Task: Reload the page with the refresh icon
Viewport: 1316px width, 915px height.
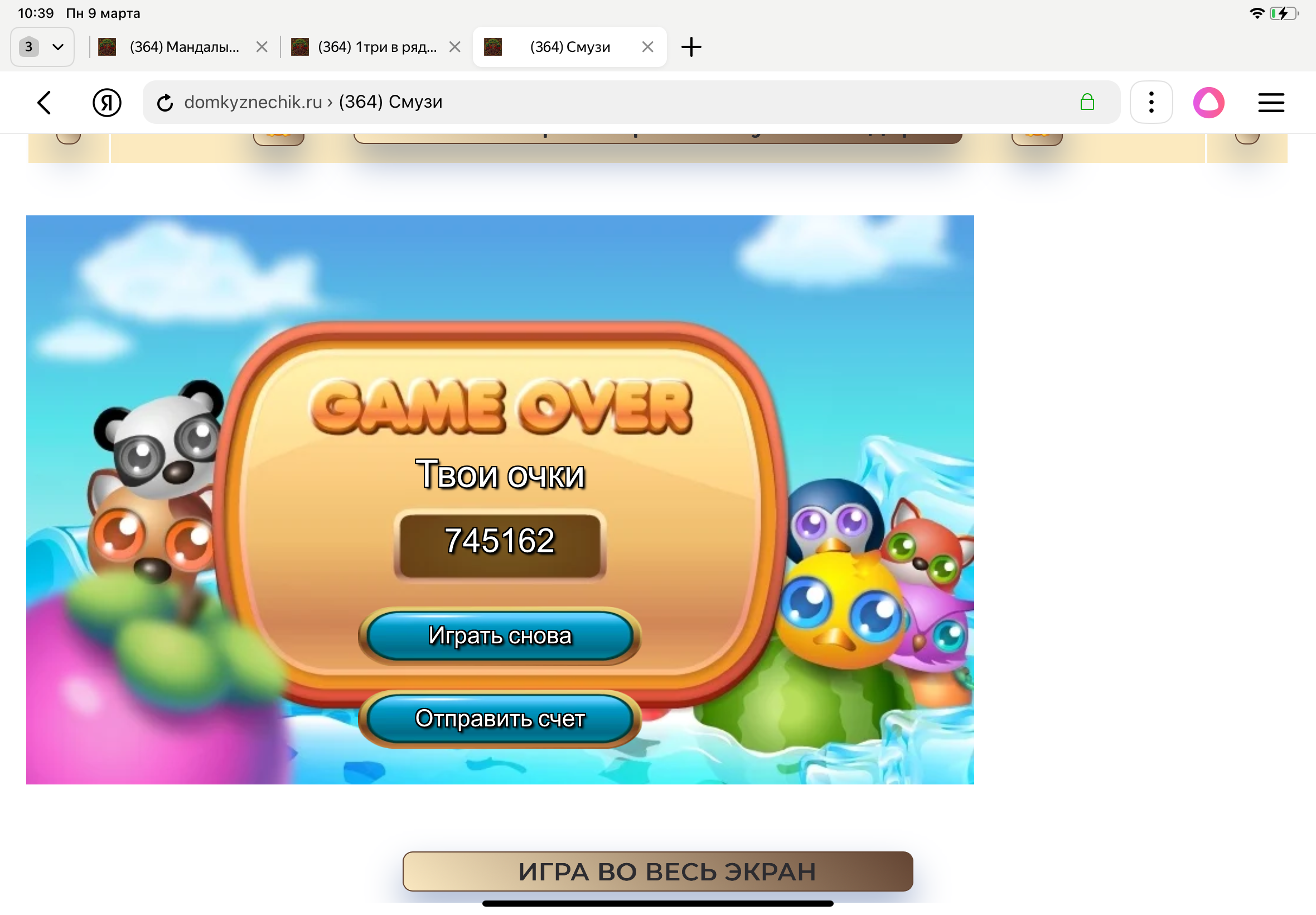Action: pos(165,103)
